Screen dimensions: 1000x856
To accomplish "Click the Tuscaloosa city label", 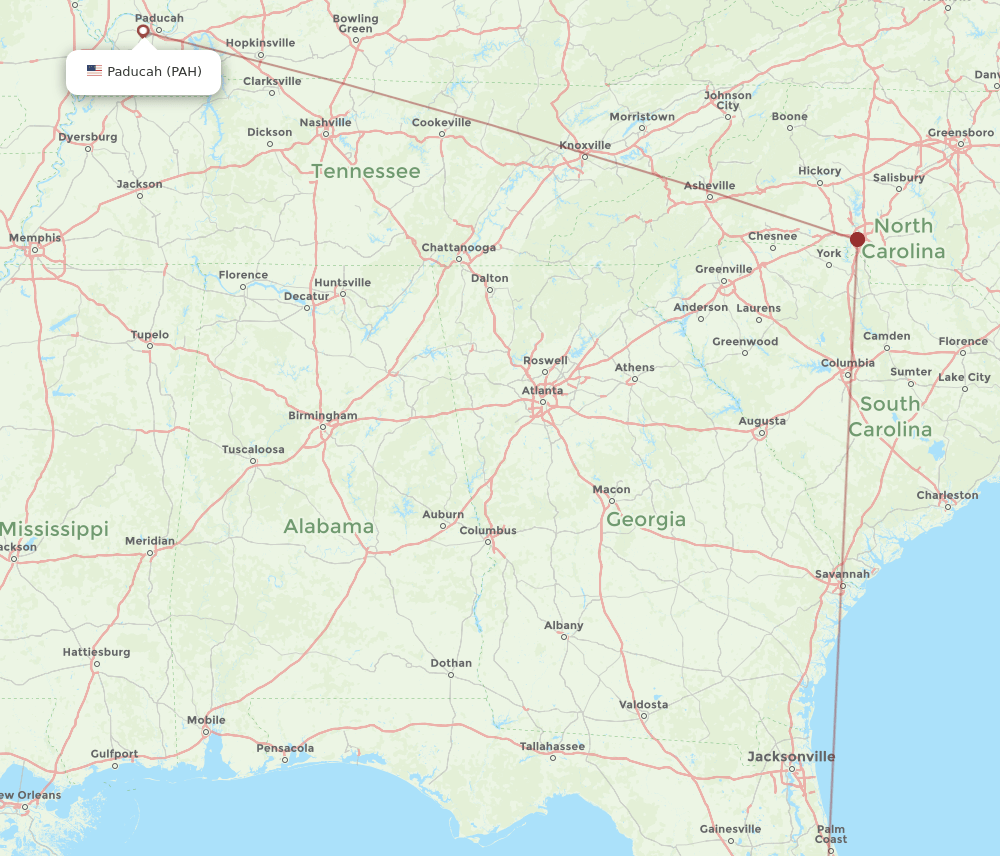I will 253,449.
